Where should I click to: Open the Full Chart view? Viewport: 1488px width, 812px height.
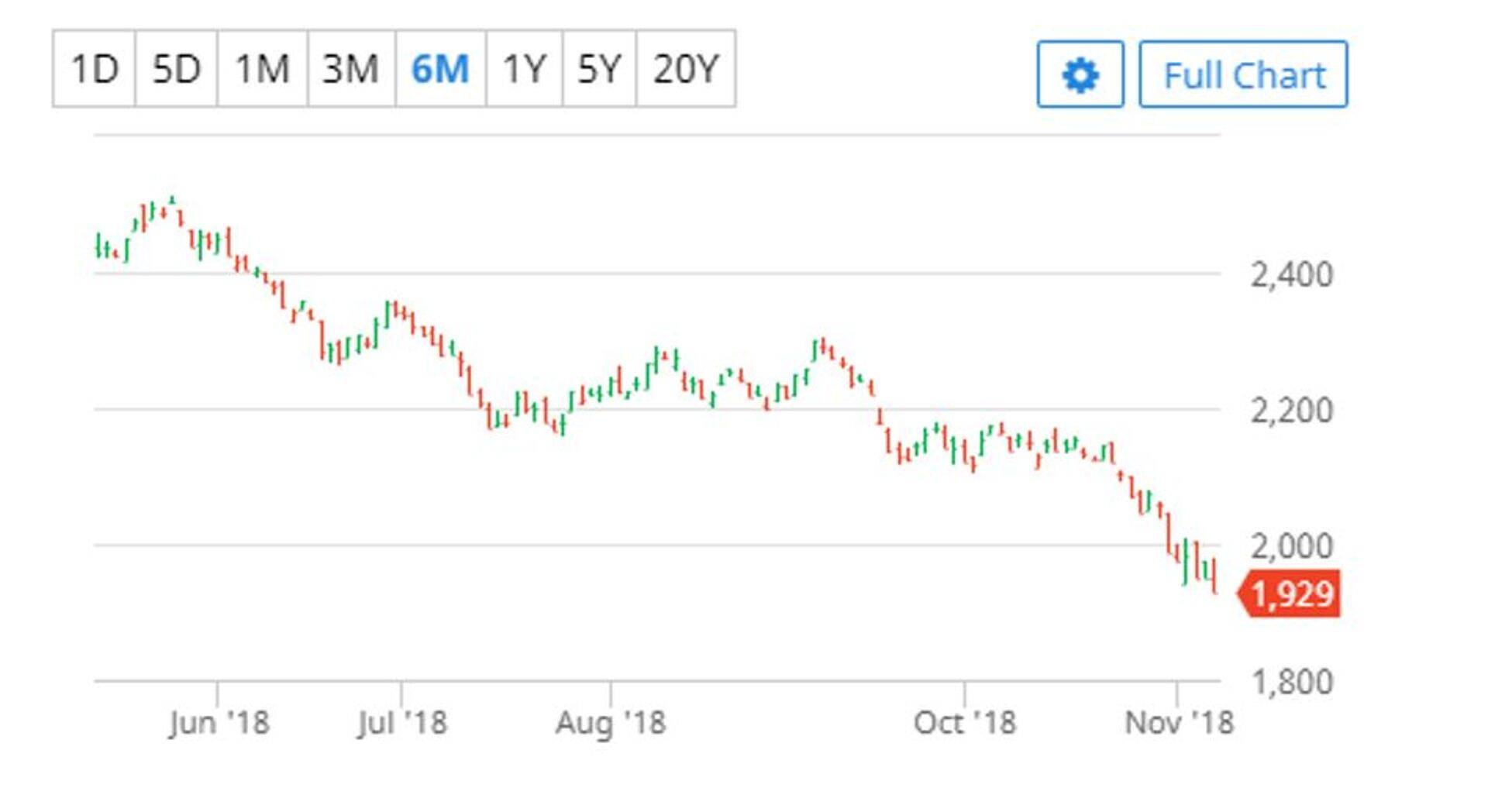(x=1243, y=74)
